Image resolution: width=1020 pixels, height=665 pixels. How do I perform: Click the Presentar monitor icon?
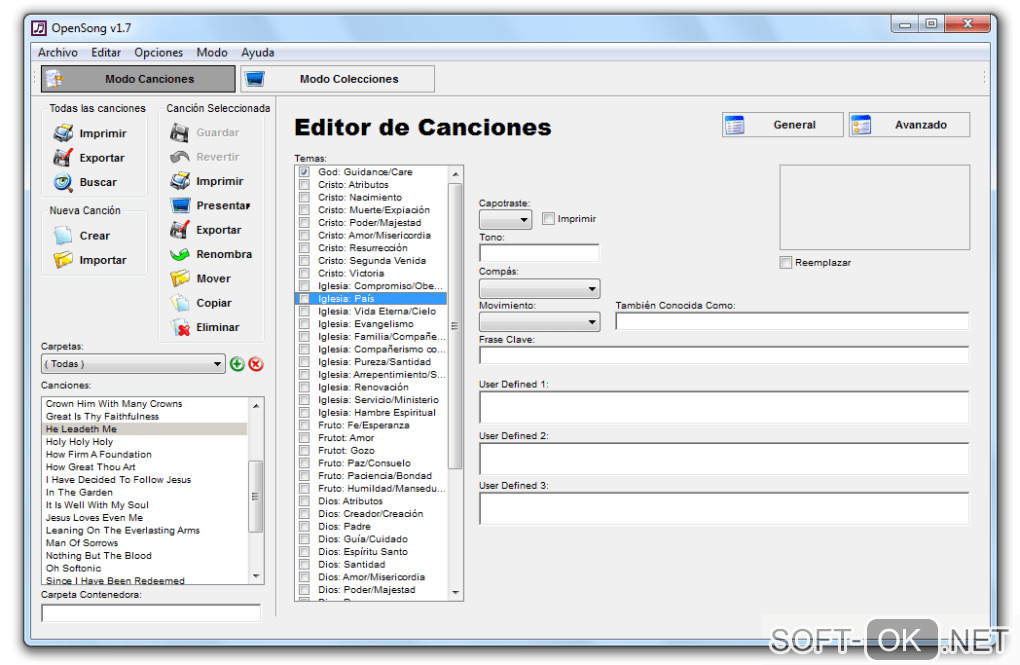pos(180,206)
